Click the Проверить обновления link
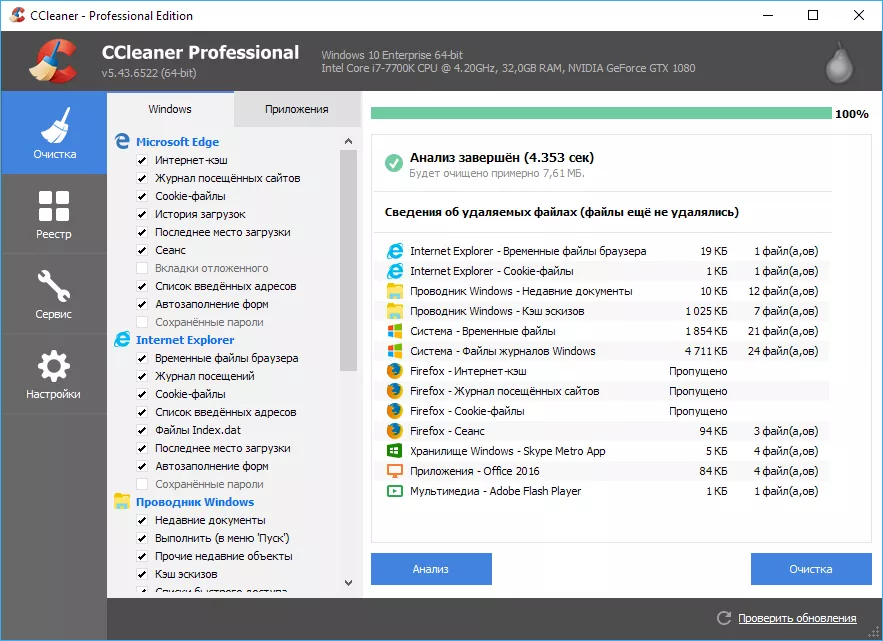883x641 pixels. point(797,618)
